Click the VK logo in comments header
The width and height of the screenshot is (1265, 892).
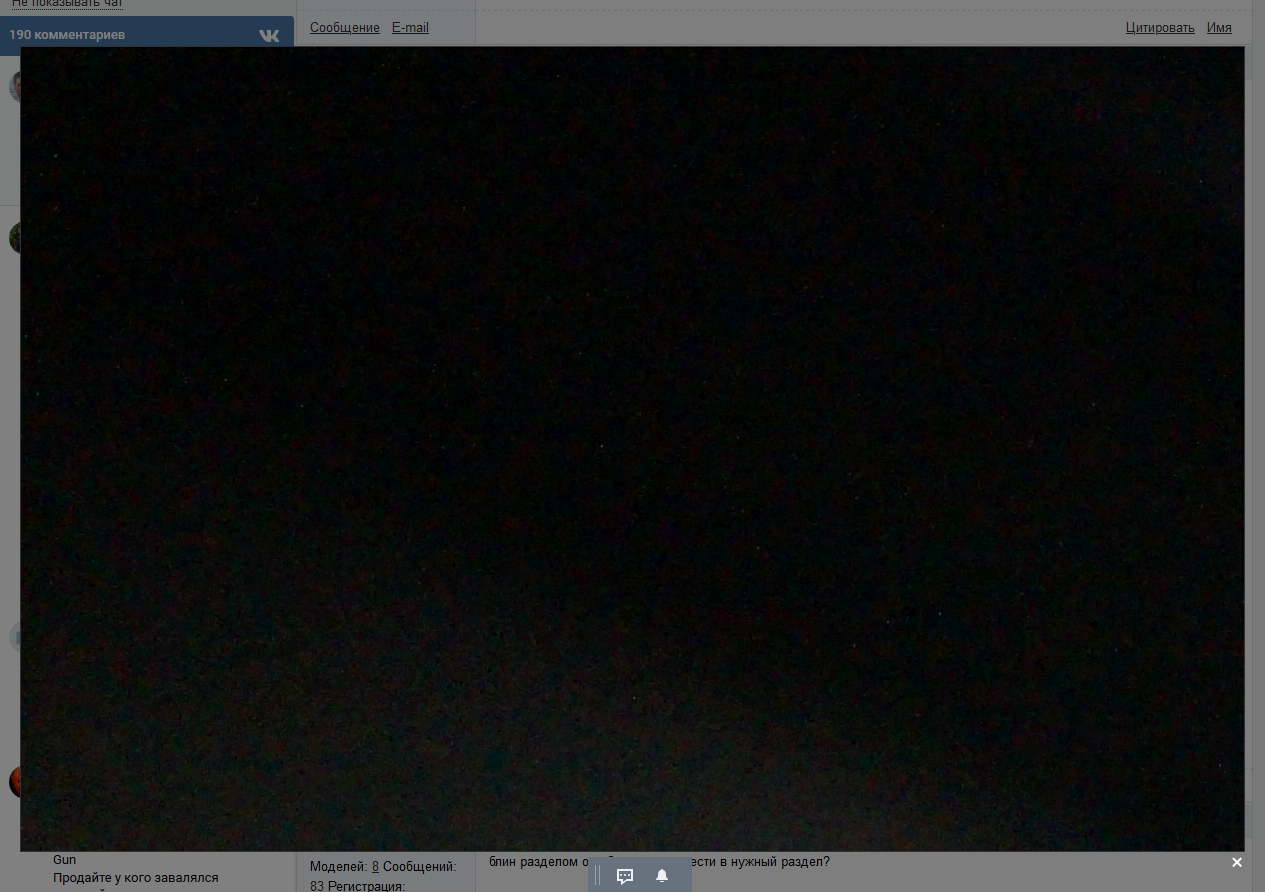(269, 35)
